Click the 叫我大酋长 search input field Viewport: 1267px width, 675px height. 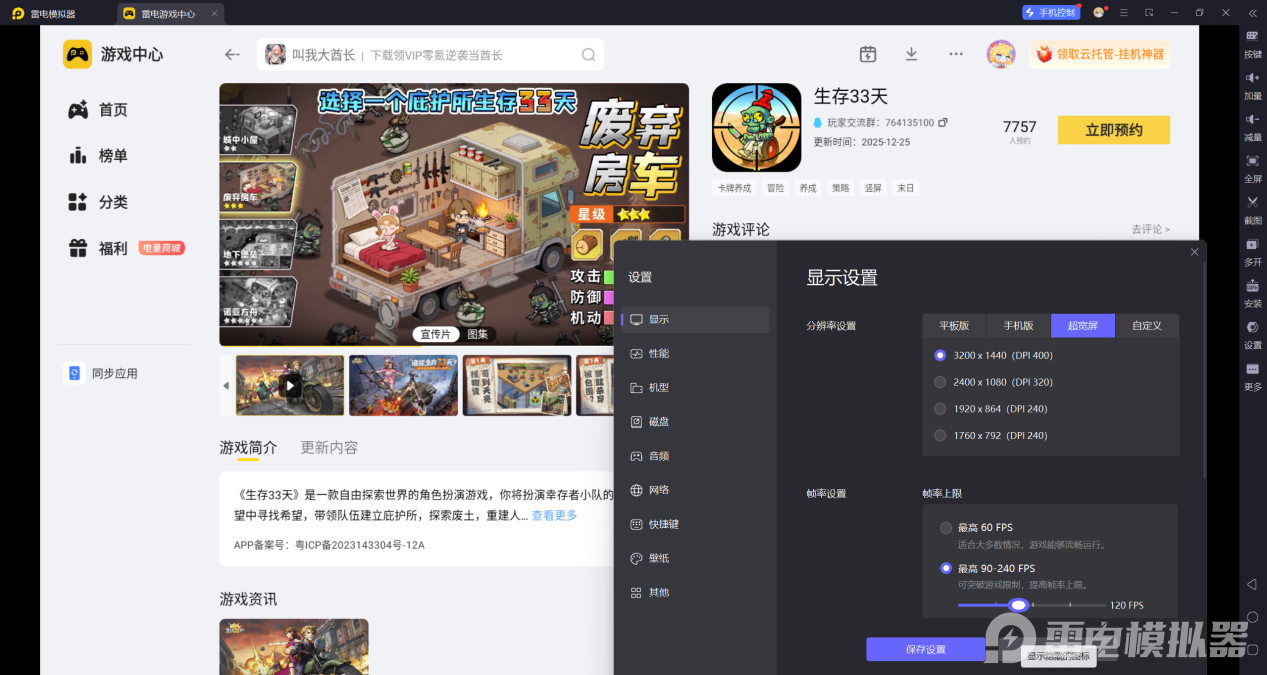[x=430, y=55]
